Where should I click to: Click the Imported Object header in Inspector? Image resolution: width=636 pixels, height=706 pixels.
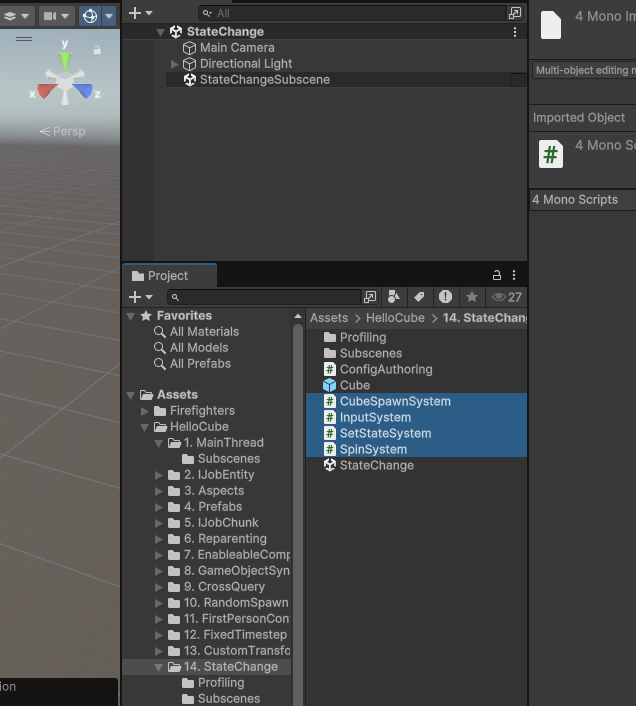pyautogui.click(x=579, y=118)
